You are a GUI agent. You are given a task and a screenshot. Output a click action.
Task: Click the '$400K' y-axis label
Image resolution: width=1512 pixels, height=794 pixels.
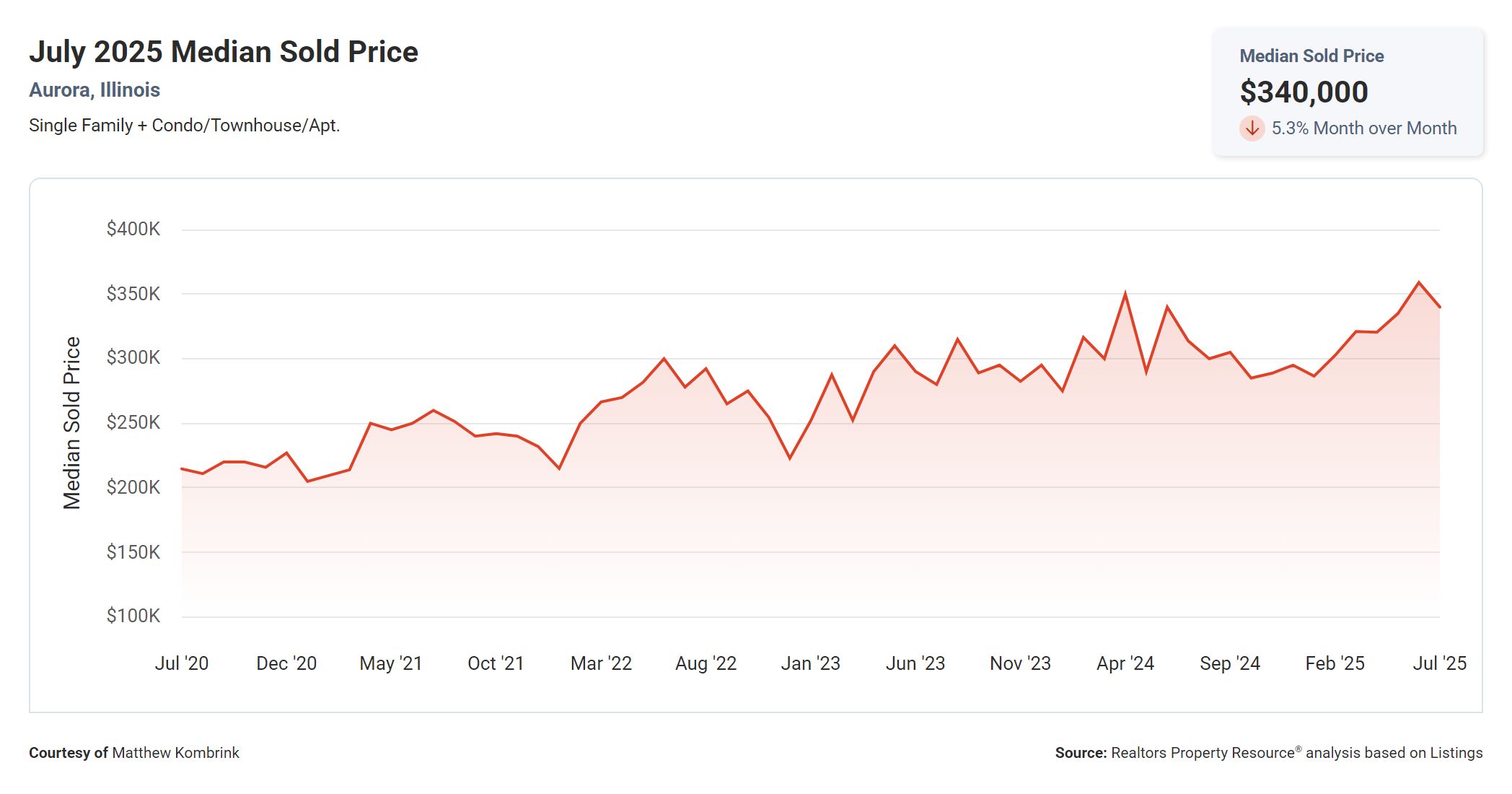pos(133,229)
